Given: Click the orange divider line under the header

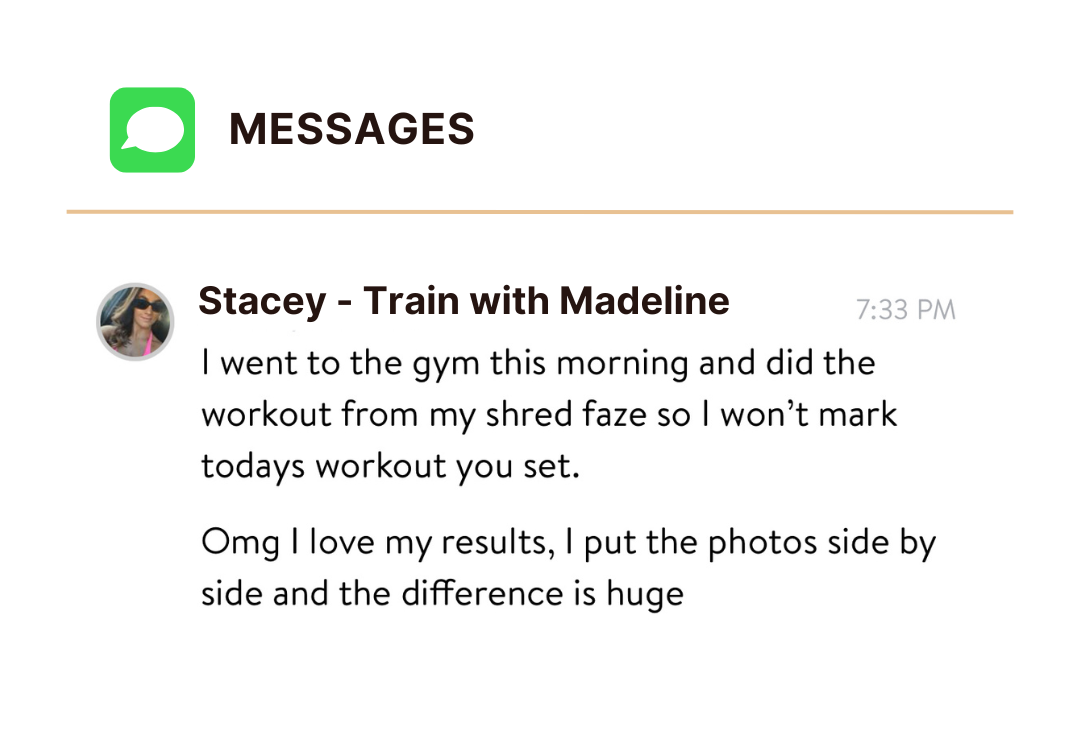Looking at the screenshot, I should pos(539,212).
